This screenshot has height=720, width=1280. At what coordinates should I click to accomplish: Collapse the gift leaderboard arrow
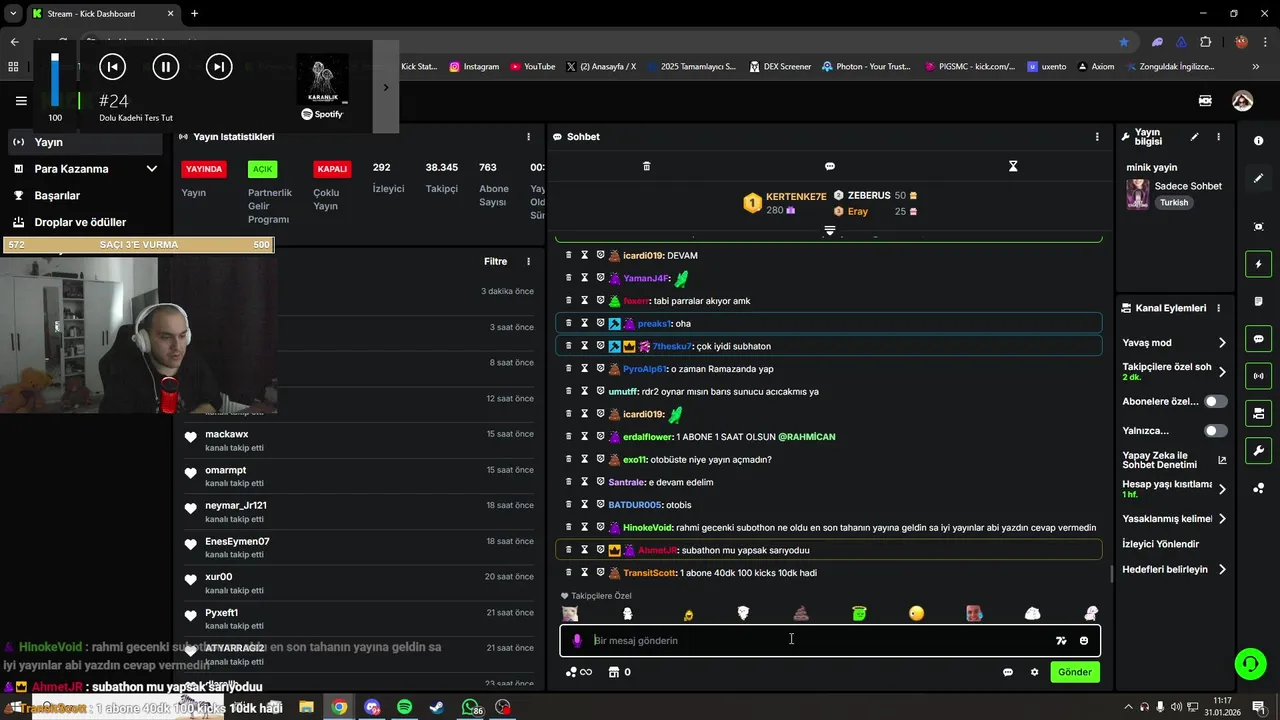click(829, 231)
